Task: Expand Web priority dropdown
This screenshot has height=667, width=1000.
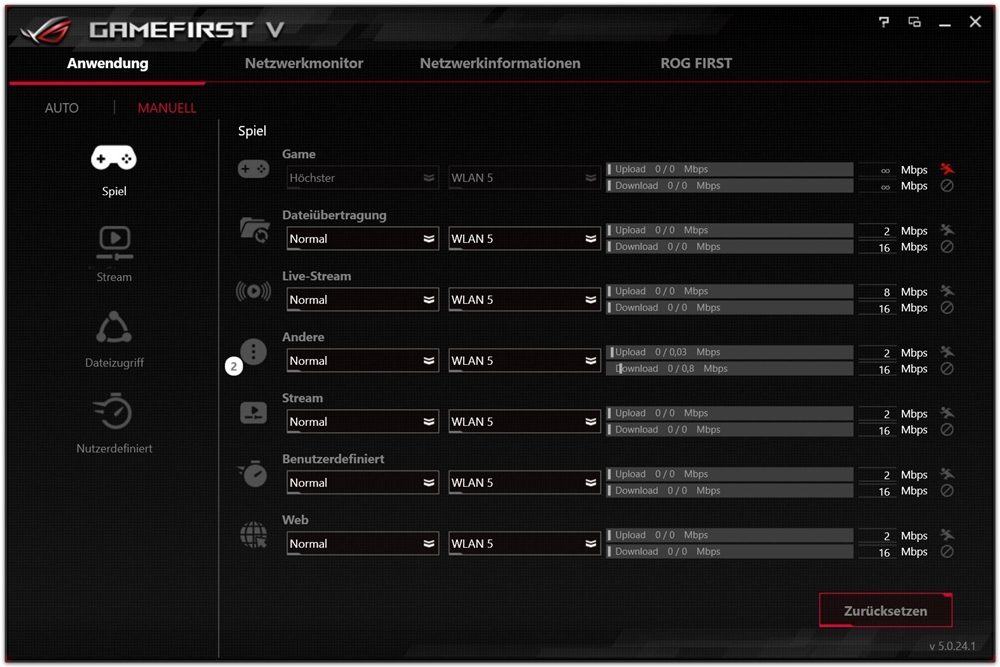Action: (x=362, y=544)
